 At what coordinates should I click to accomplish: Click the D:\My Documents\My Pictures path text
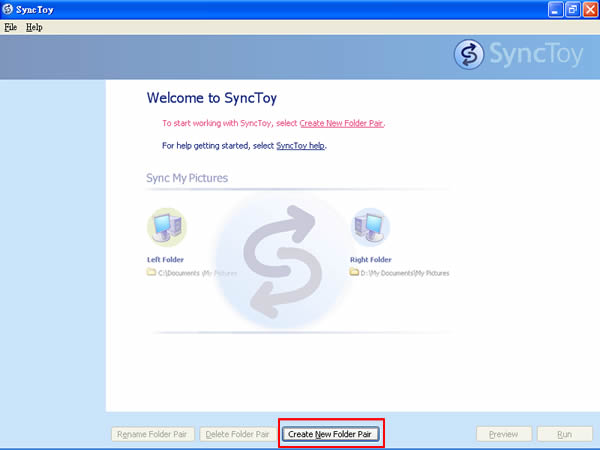tap(405, 273)
